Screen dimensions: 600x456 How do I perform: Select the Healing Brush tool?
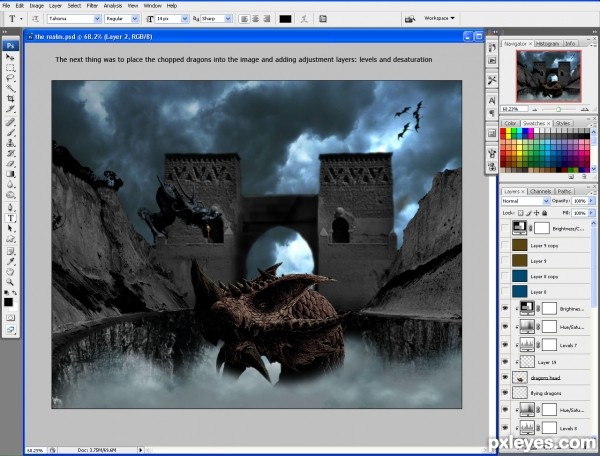[10, 122]
